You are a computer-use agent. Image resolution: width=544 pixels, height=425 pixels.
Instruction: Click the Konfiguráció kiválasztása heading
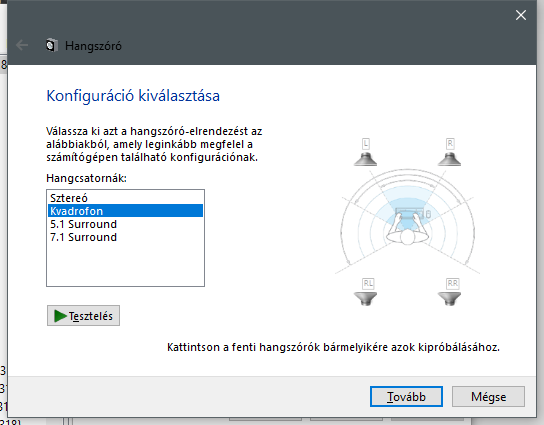pos(133,96)
